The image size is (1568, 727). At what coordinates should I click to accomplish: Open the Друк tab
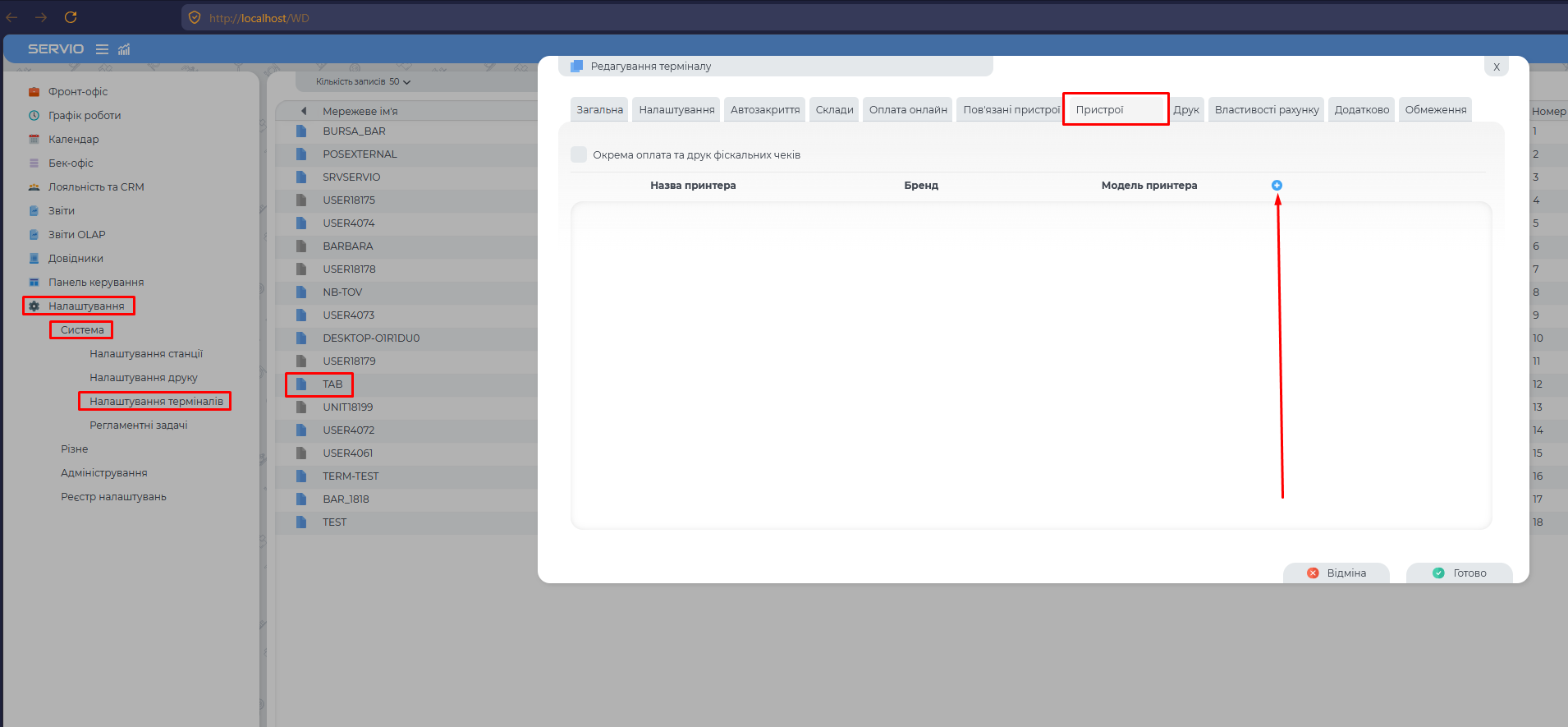(1185, 110)
